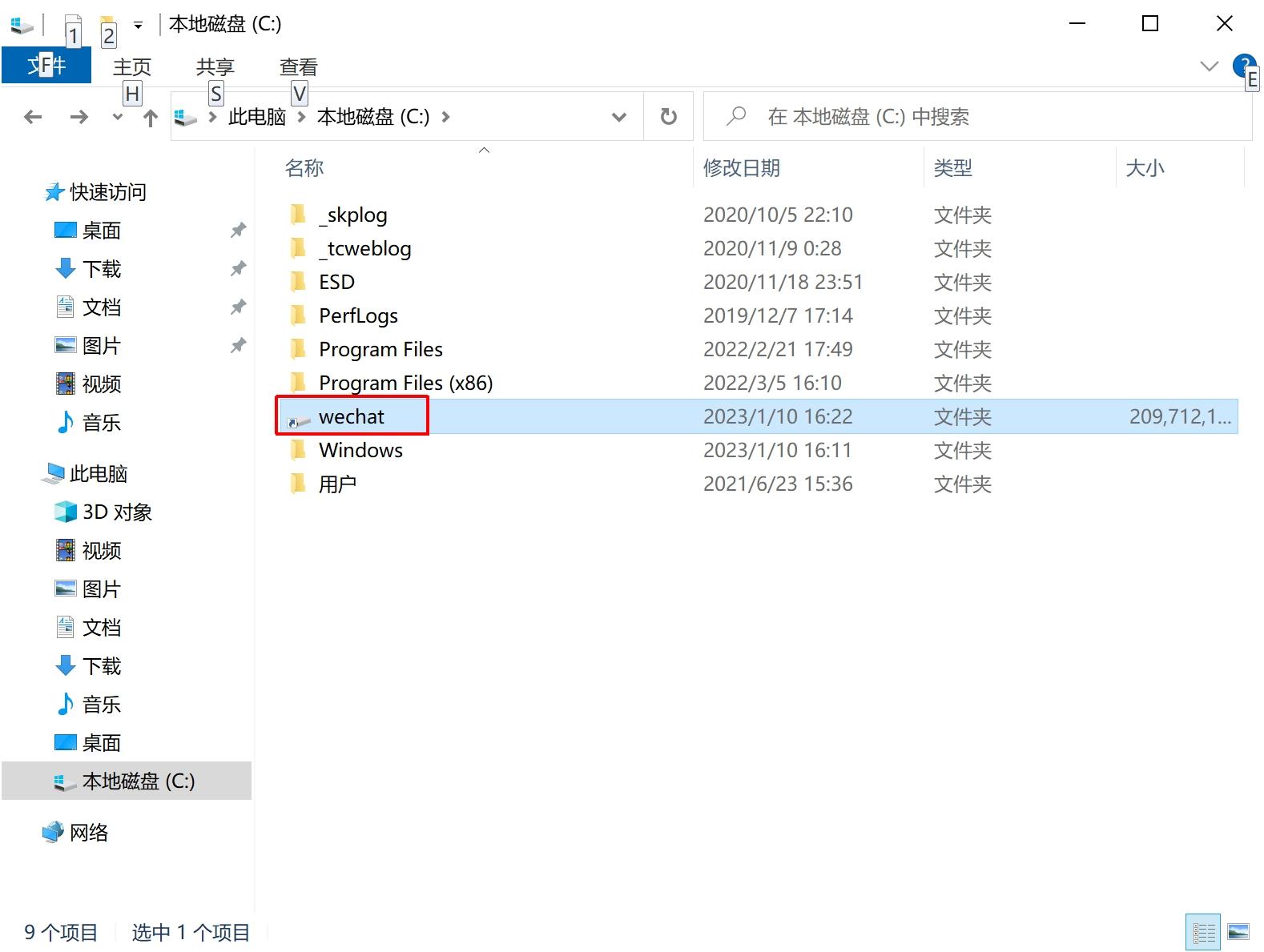Screen dimensions: 1264x952
Task: Open 快速访问 in the navigation pane
Action: point(108,192)
